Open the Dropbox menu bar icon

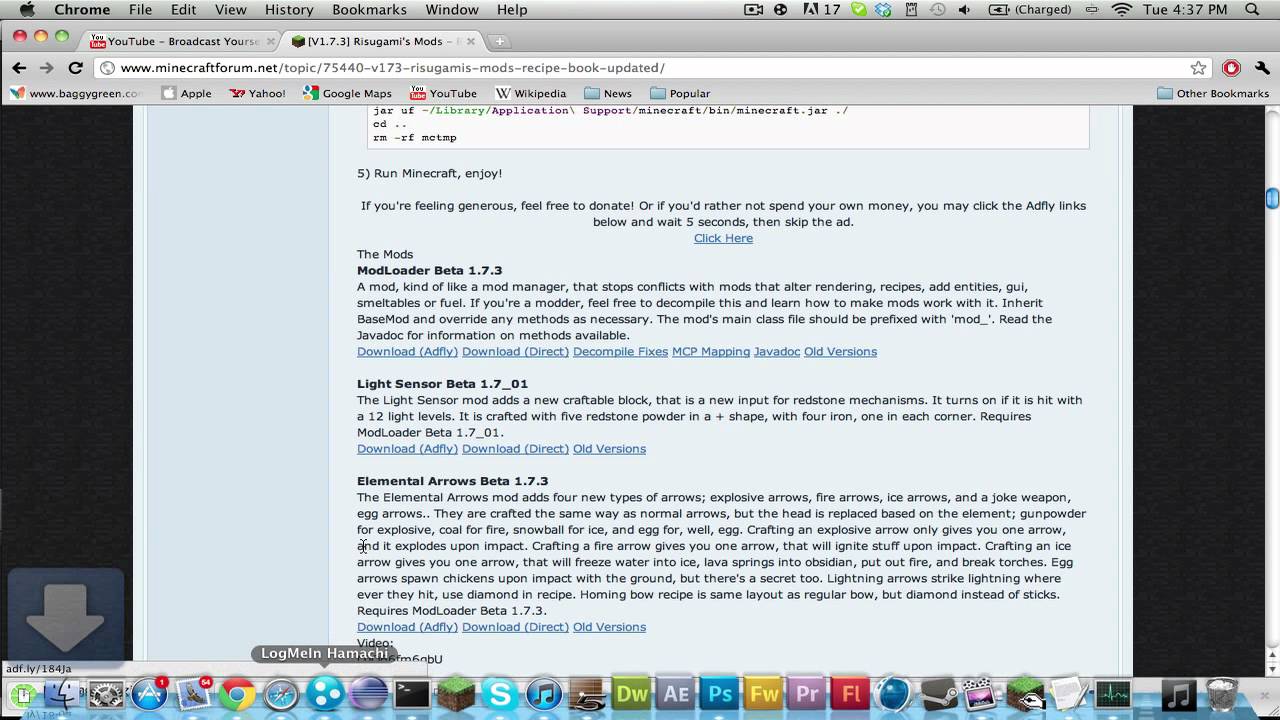coord(883,10)
